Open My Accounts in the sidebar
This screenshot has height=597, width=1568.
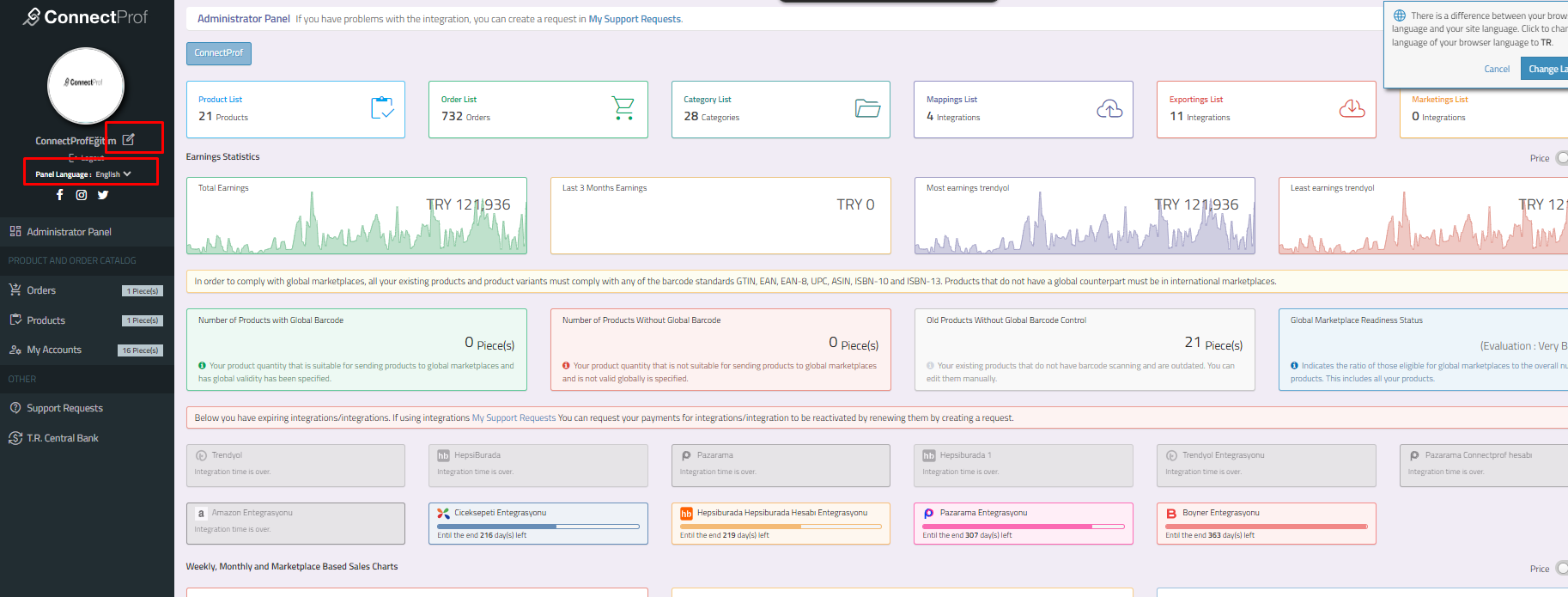[53, 350]
